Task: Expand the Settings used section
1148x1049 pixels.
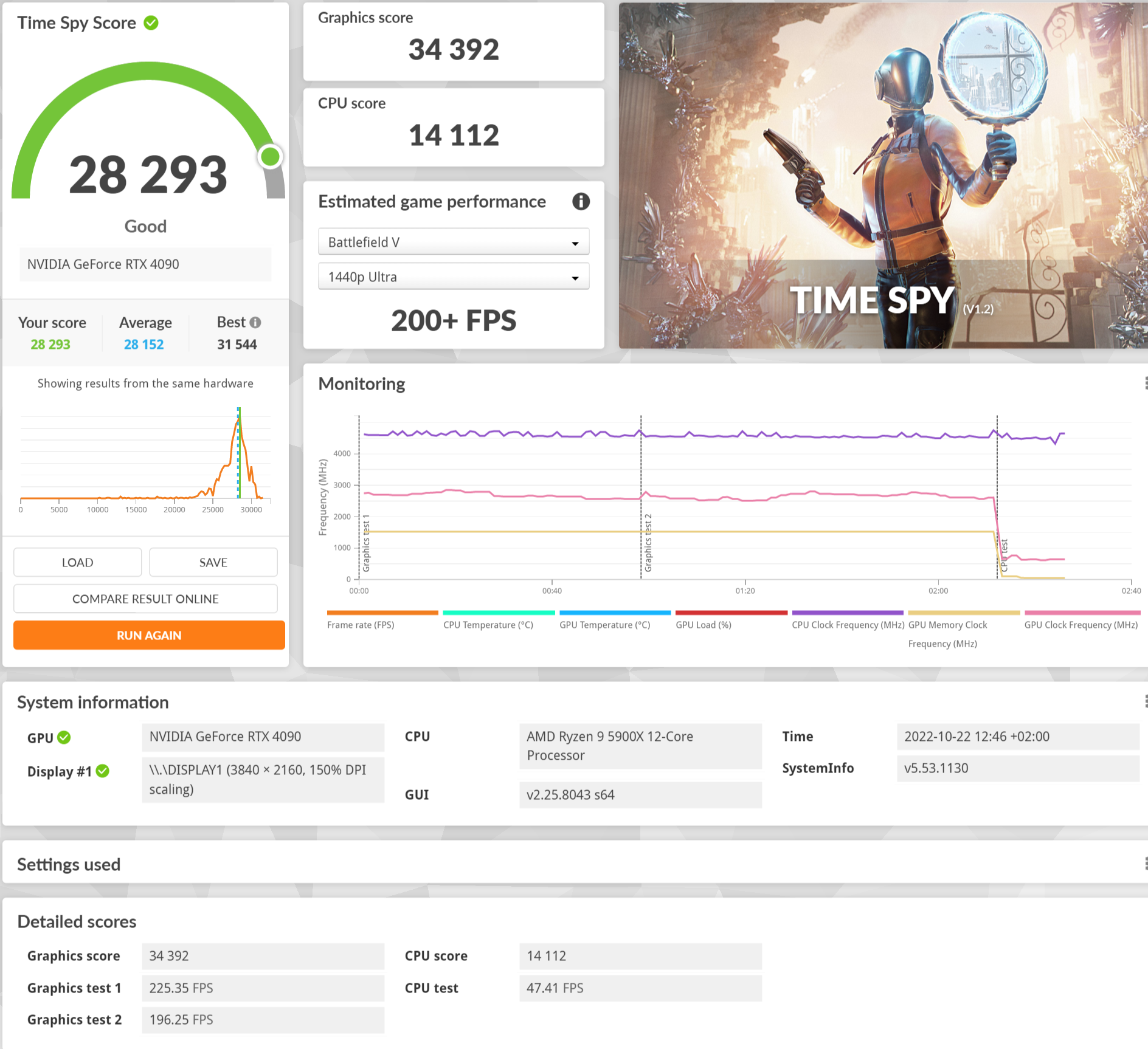Action: (x=69, y=864)
